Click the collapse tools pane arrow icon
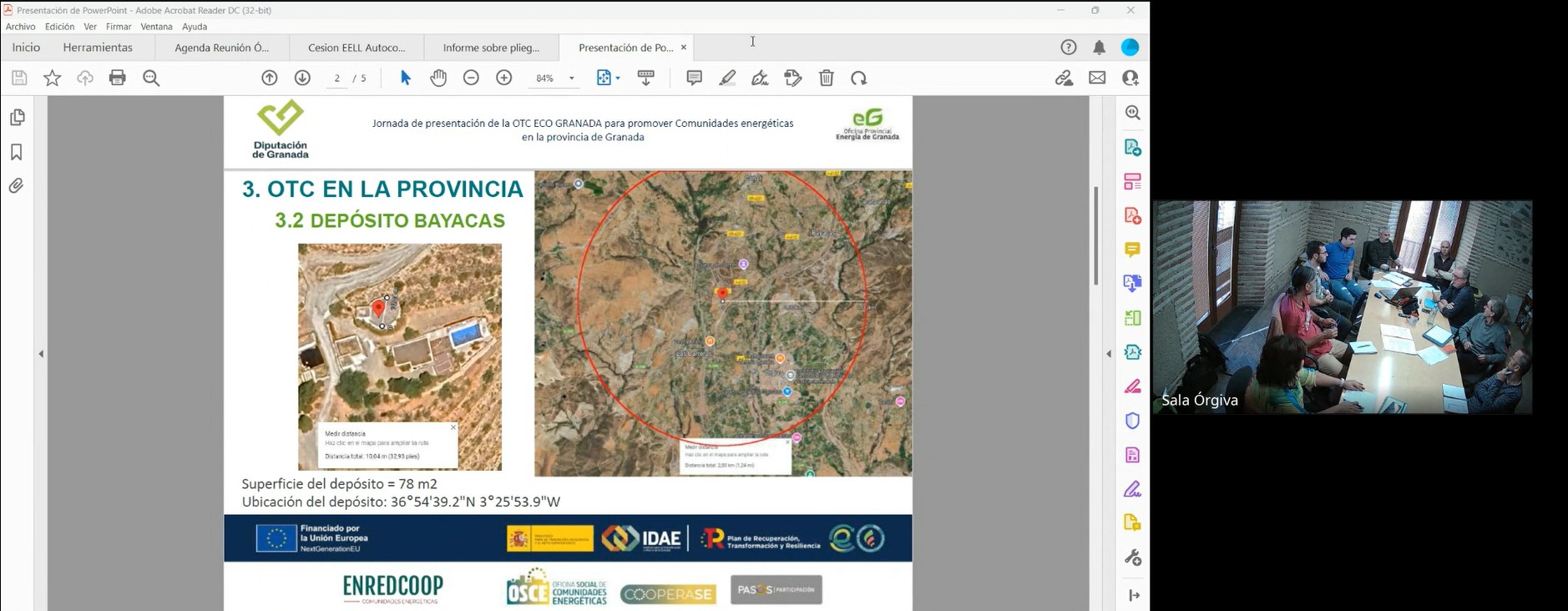This screenshot has height=611, width=1568. point(1134,595)
